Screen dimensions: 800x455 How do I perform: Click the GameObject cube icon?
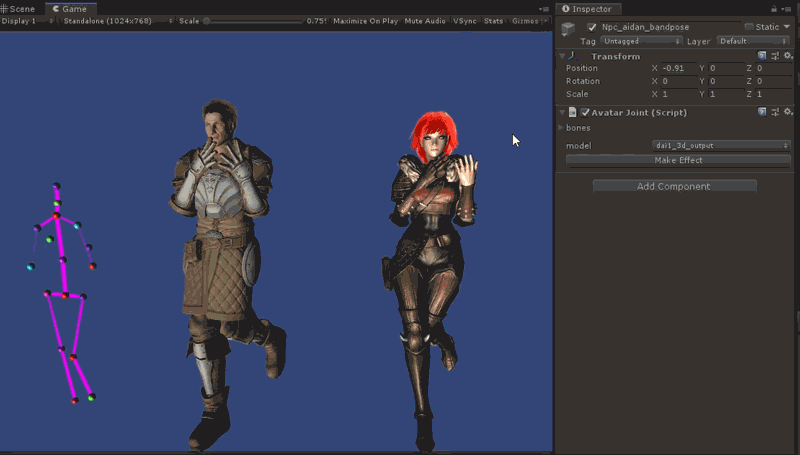568,29
